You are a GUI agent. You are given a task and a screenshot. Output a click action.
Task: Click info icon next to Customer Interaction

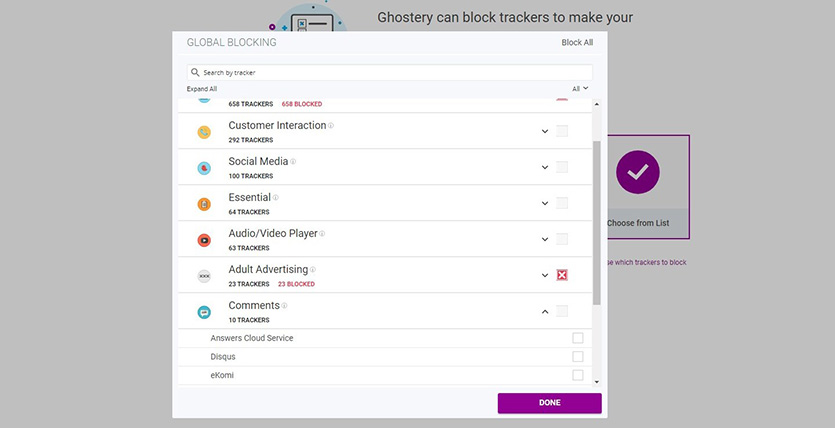[x=331, y=126]
